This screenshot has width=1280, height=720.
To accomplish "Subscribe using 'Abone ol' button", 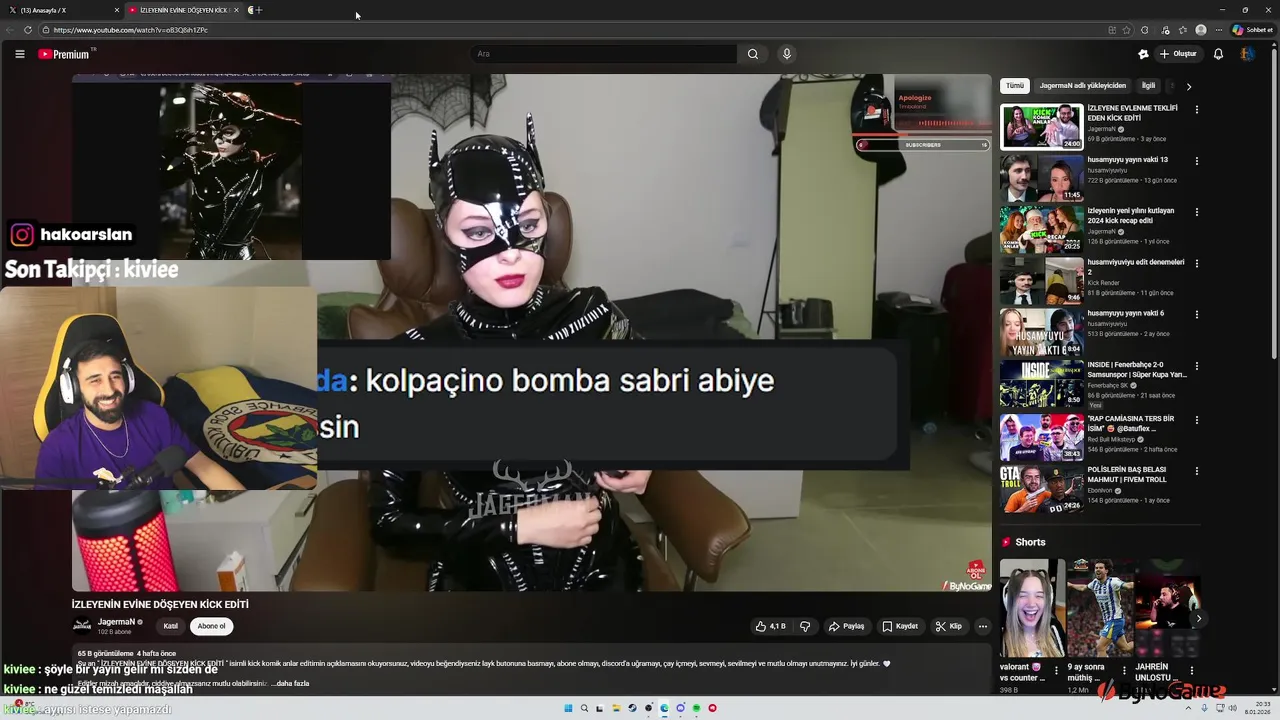I will click(x=211, y=626).
